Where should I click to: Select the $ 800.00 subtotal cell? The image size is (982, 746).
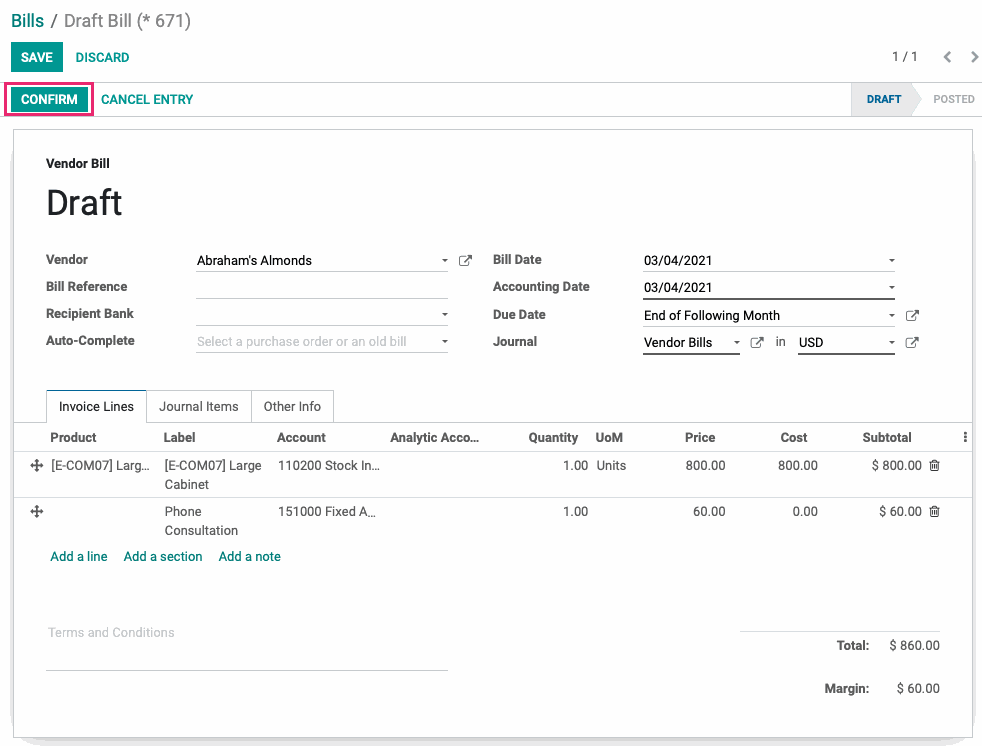896,465
